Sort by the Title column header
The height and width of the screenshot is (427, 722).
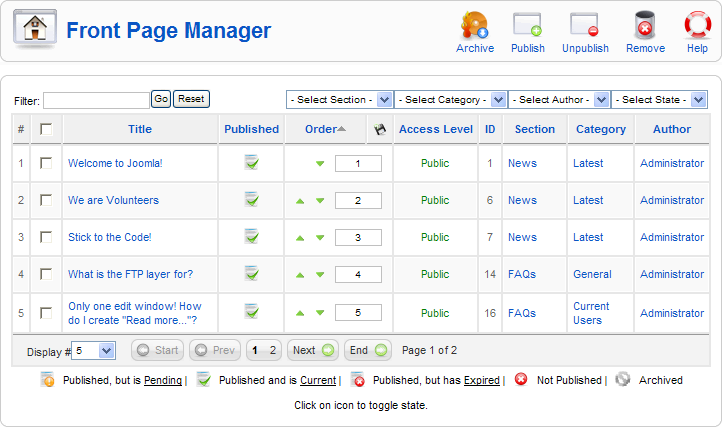(x=140, y=129)
